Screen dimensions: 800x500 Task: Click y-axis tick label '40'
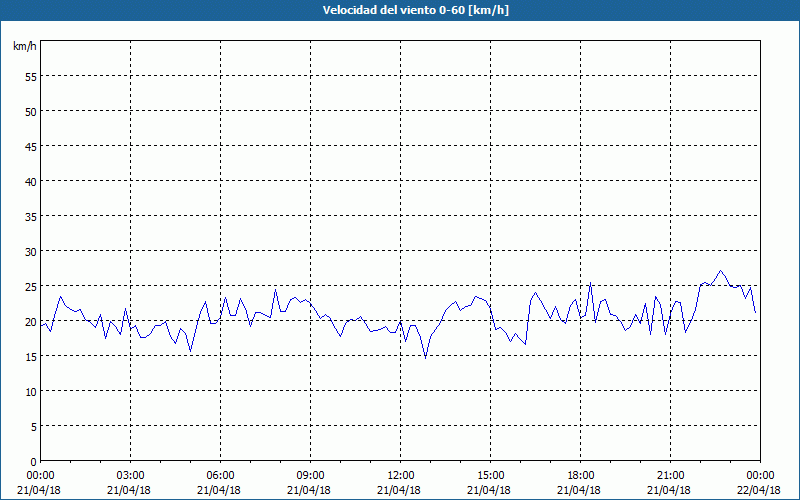pos(31,181)
